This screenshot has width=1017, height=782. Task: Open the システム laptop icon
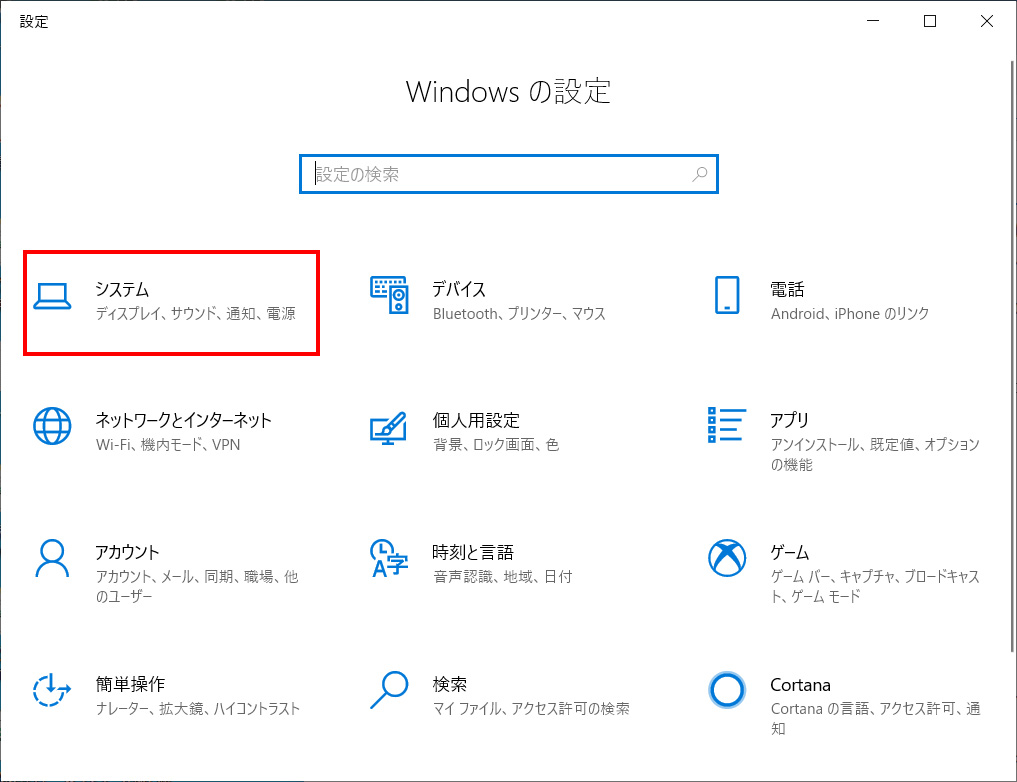52,298
